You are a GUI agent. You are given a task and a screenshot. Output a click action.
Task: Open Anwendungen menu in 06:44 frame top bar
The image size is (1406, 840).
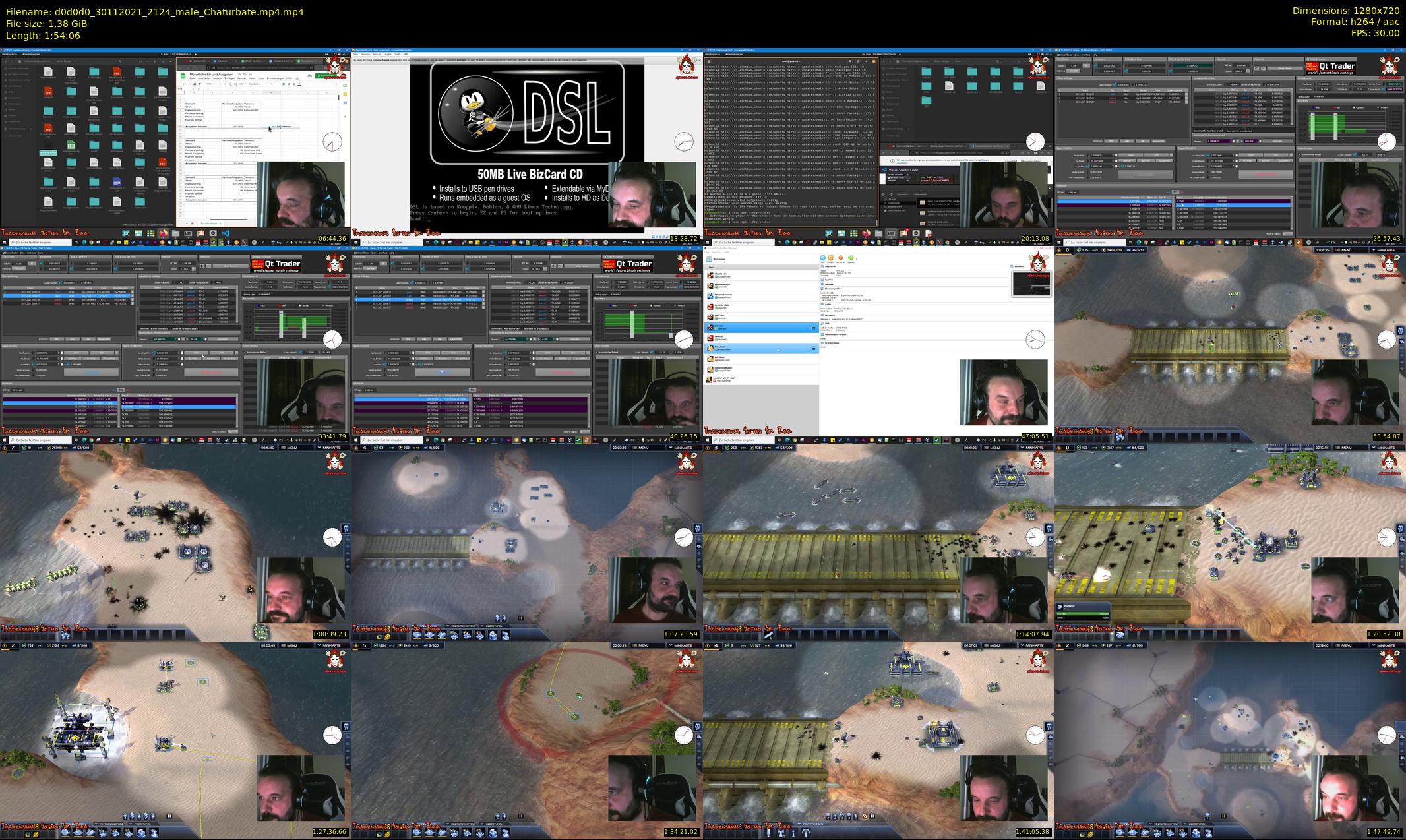click(31, 53)
